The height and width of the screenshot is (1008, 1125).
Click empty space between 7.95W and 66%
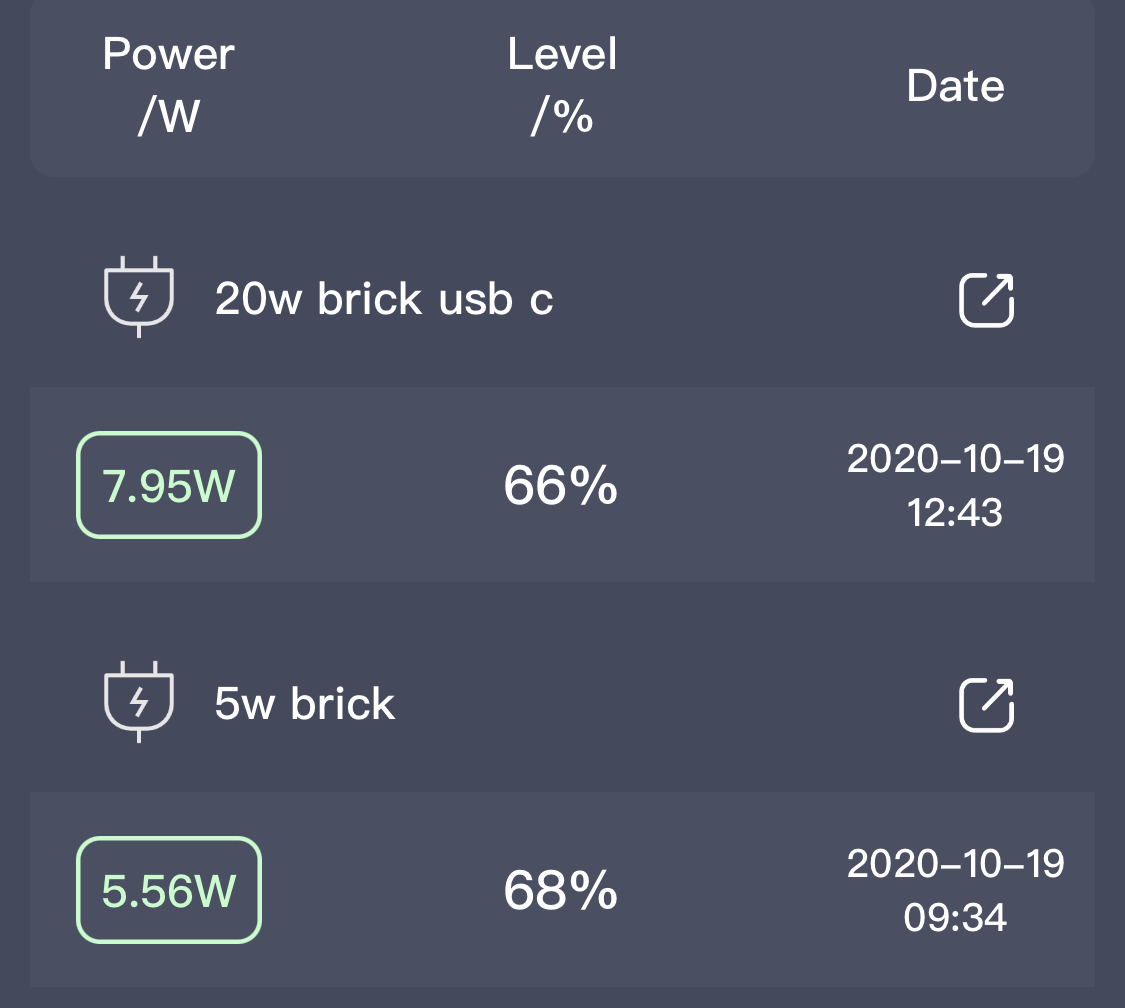pyautogui.click(x=380, y=485)
